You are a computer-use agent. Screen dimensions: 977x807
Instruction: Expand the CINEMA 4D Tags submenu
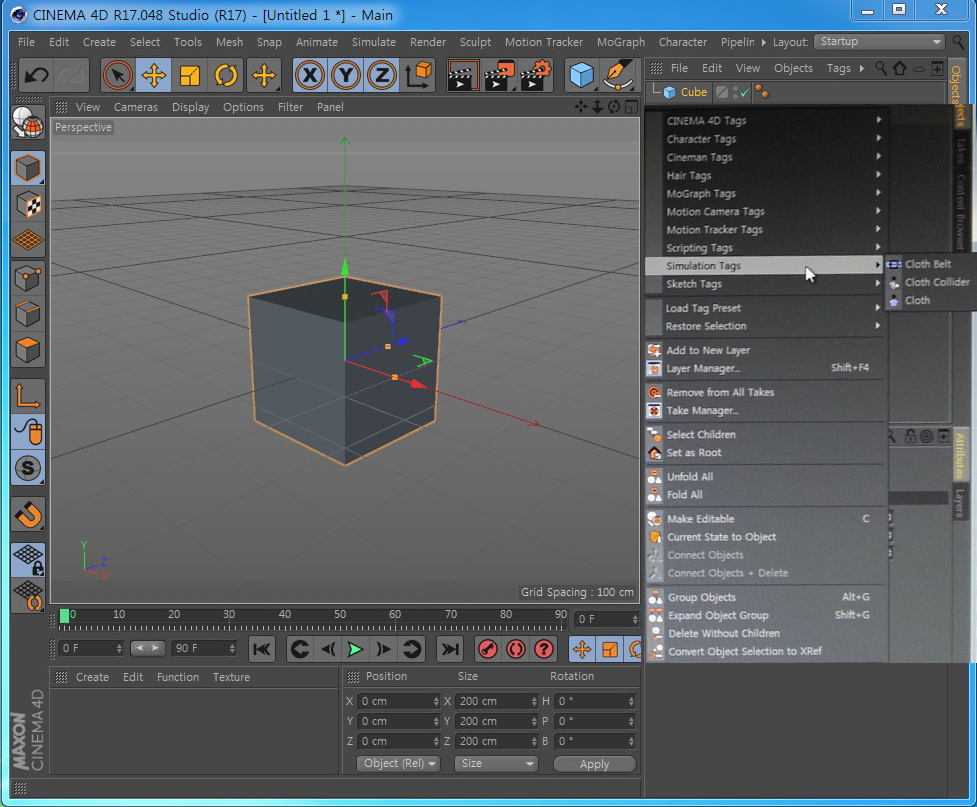765,120
